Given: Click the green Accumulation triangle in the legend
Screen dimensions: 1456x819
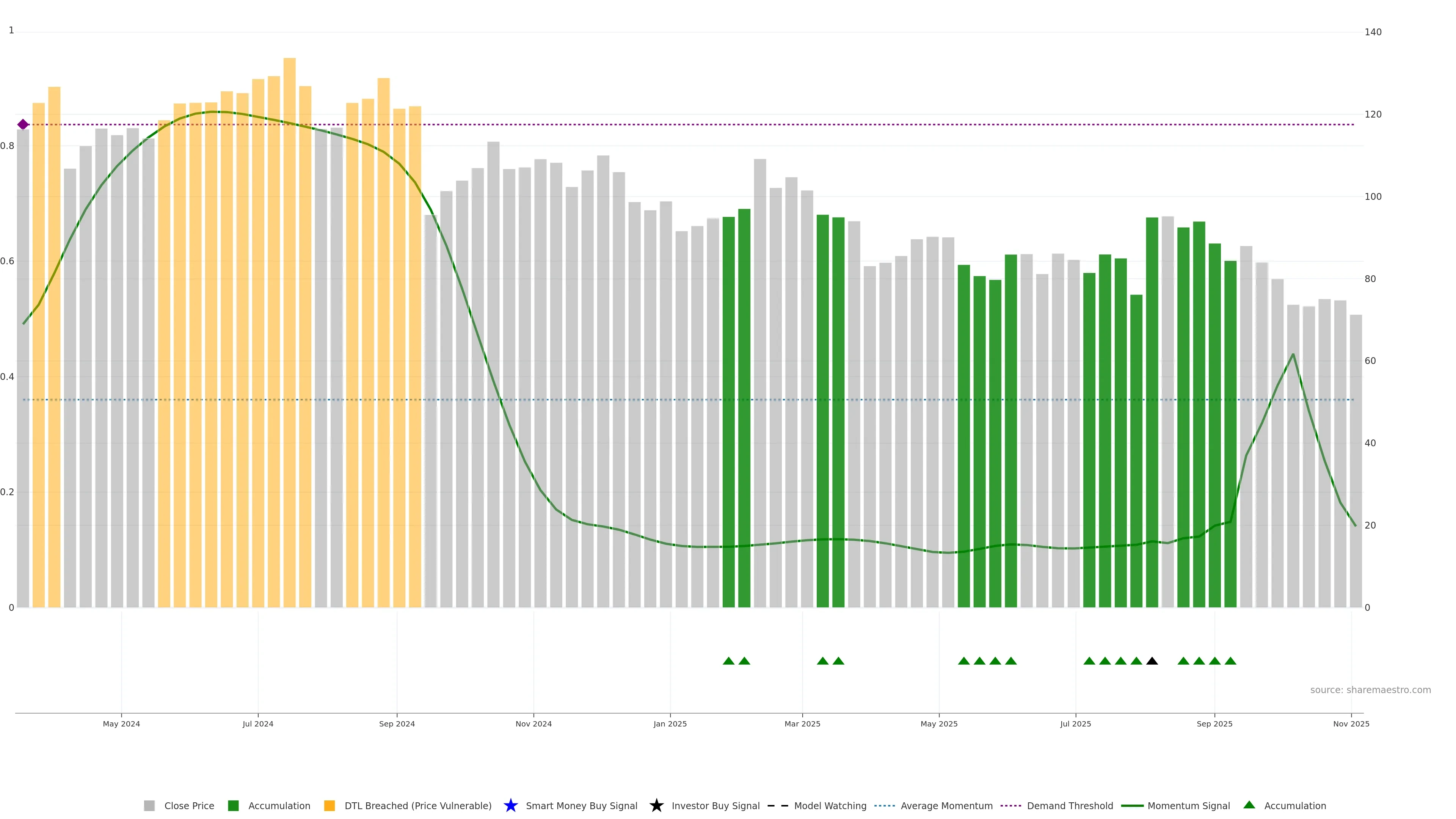Looking at the screenshot, I should coord(1249,805).
